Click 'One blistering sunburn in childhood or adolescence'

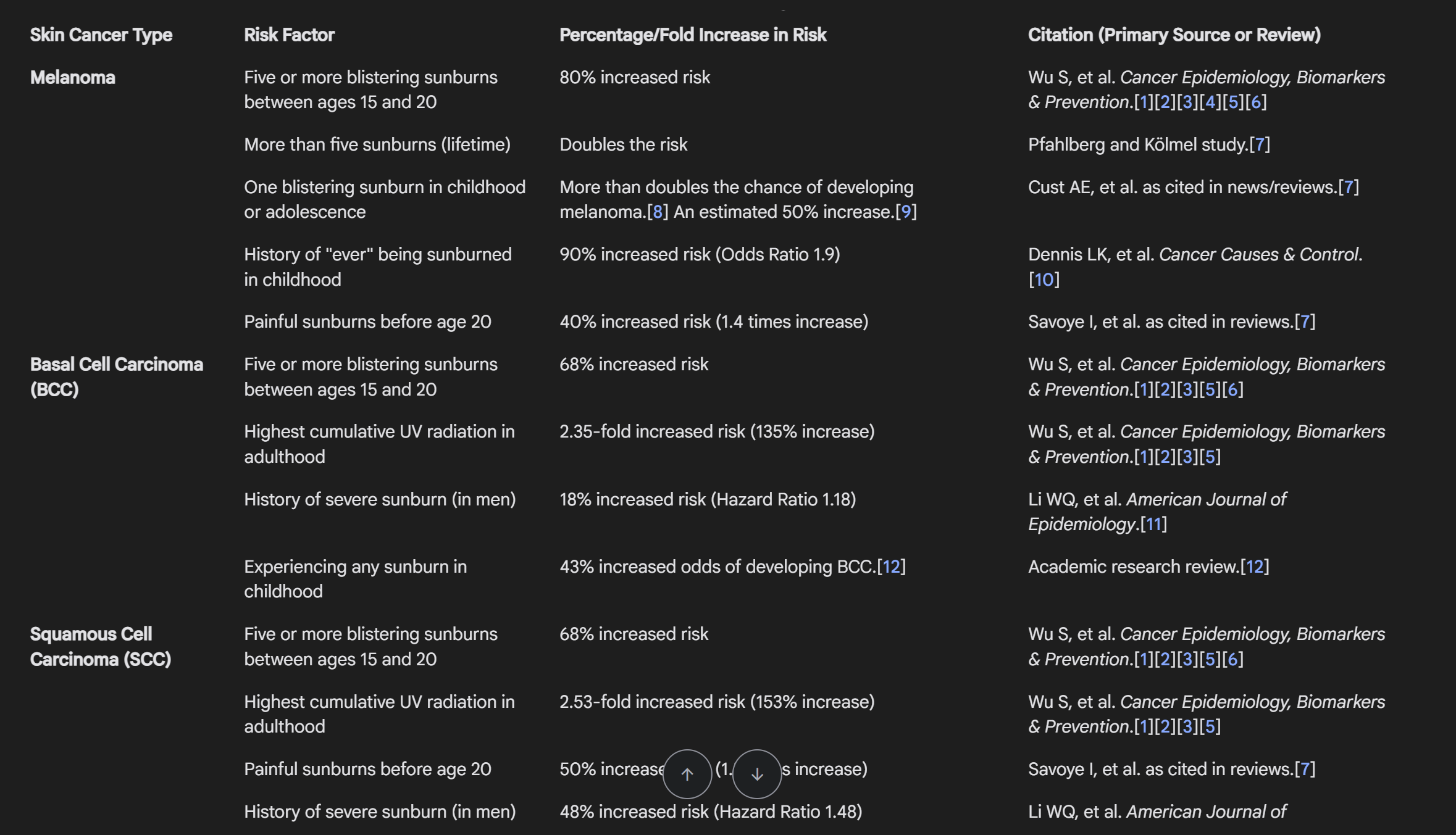pyautogui.click(x=385, y=199)
